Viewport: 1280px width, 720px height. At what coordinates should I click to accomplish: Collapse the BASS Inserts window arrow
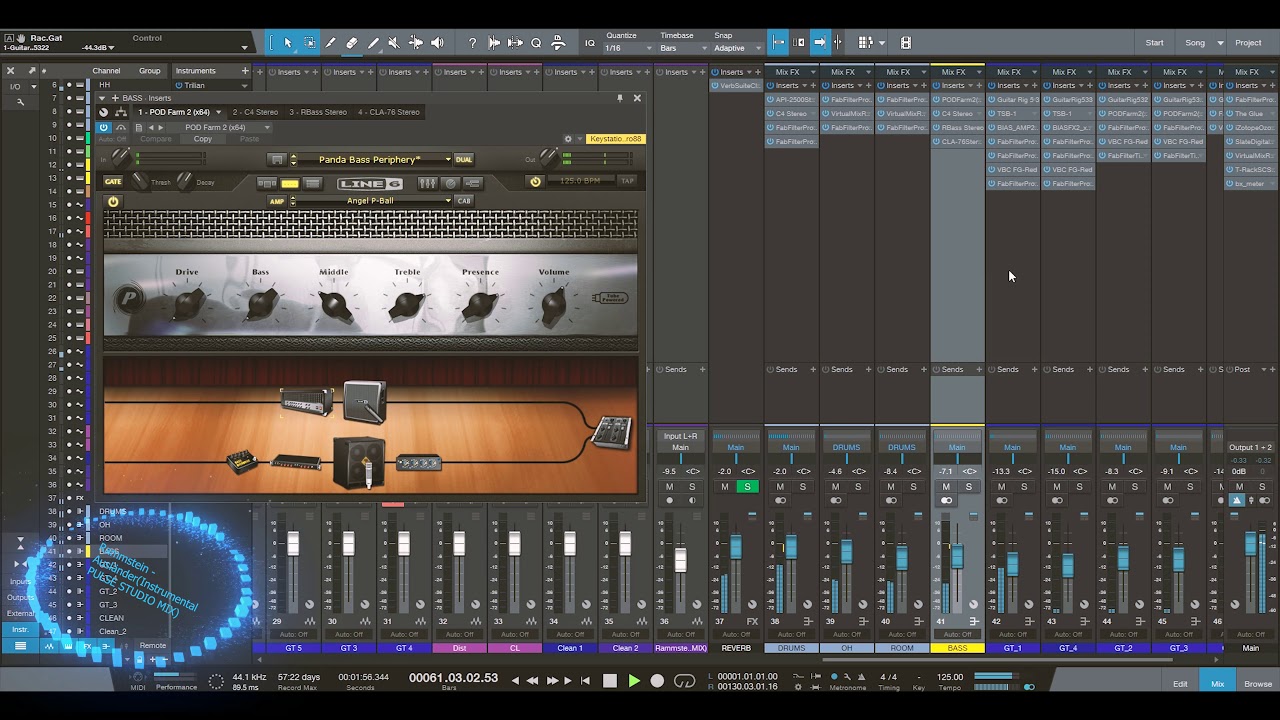[x=102, y=98]
